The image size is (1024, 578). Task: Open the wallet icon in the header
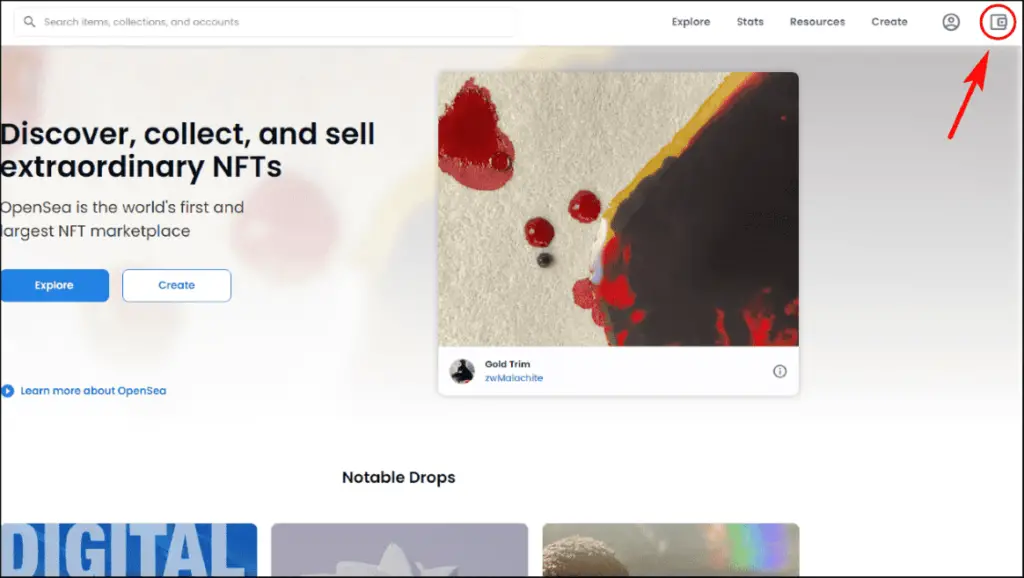997,22
